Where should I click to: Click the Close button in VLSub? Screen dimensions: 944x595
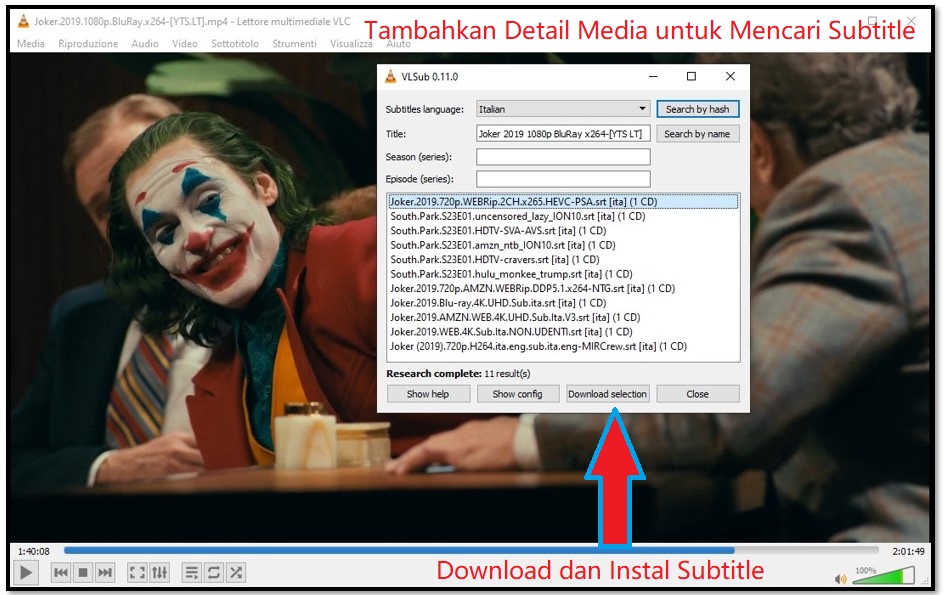point(698,394)
